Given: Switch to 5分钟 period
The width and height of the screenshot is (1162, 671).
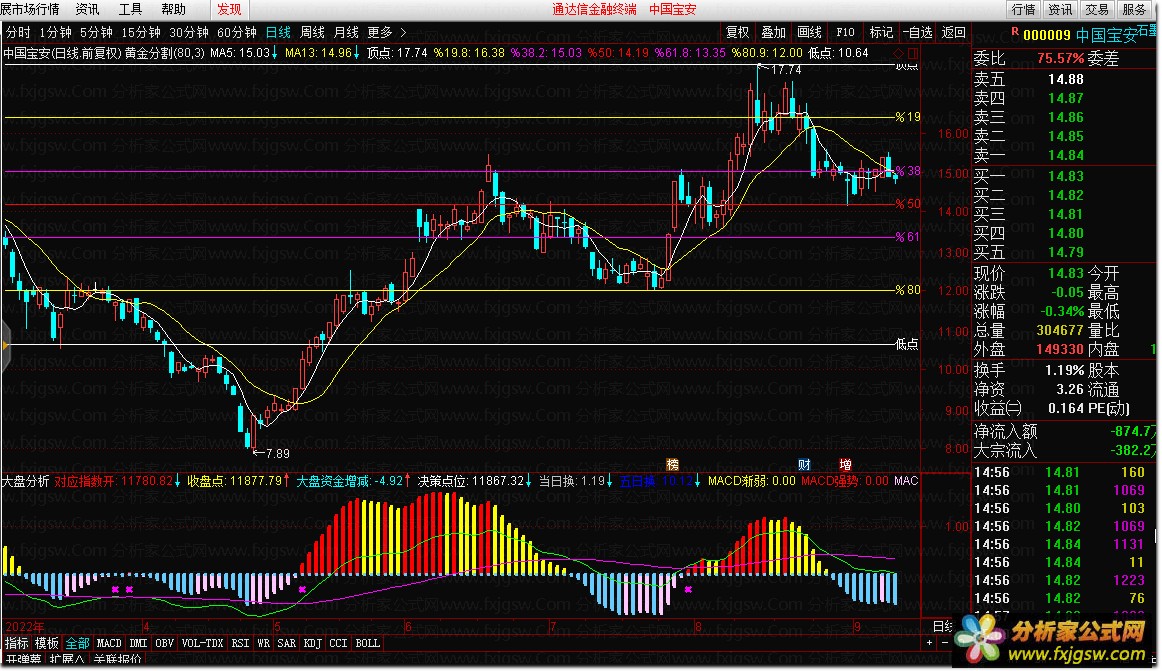Looking at the screenshot, I should pos(96,32).
